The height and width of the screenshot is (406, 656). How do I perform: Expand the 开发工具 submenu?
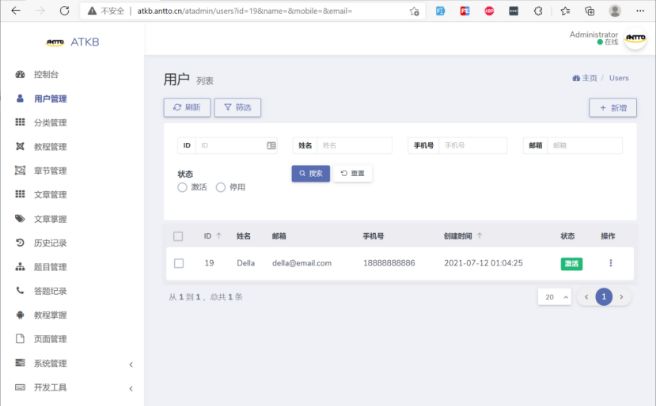tap(131, 388)
